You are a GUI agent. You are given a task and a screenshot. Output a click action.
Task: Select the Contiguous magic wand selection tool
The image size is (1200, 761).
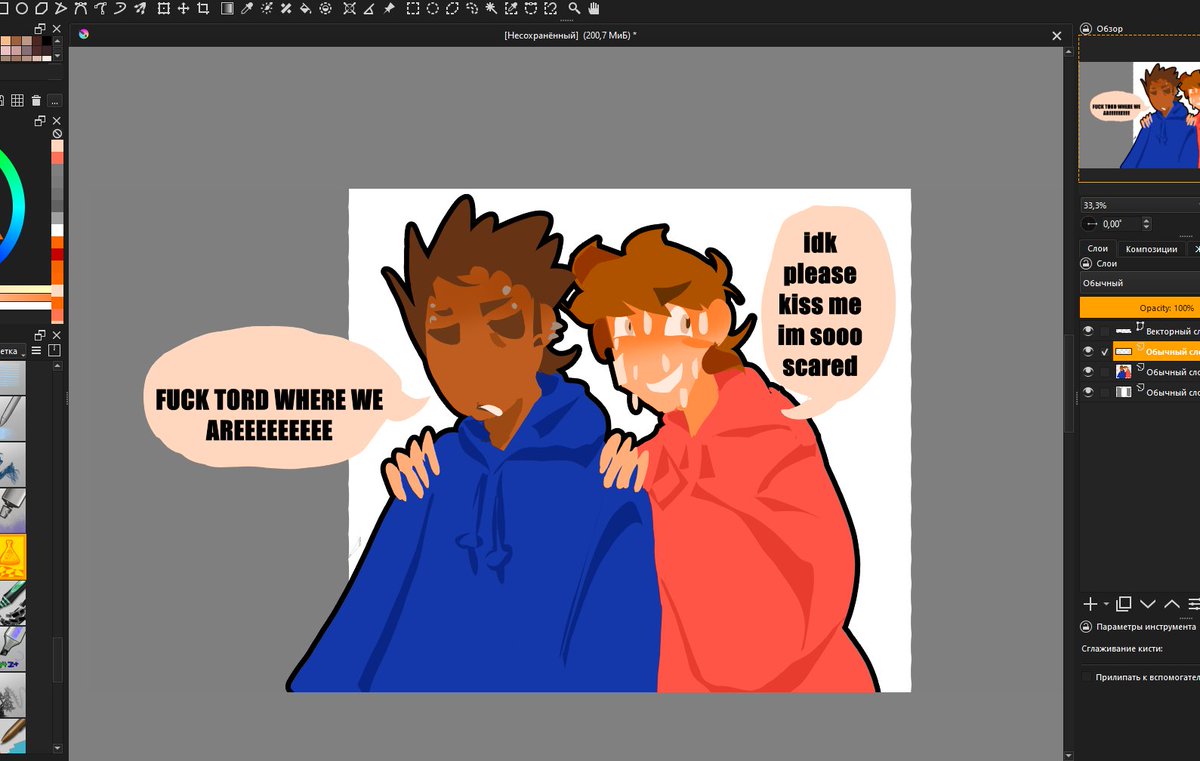491,8
